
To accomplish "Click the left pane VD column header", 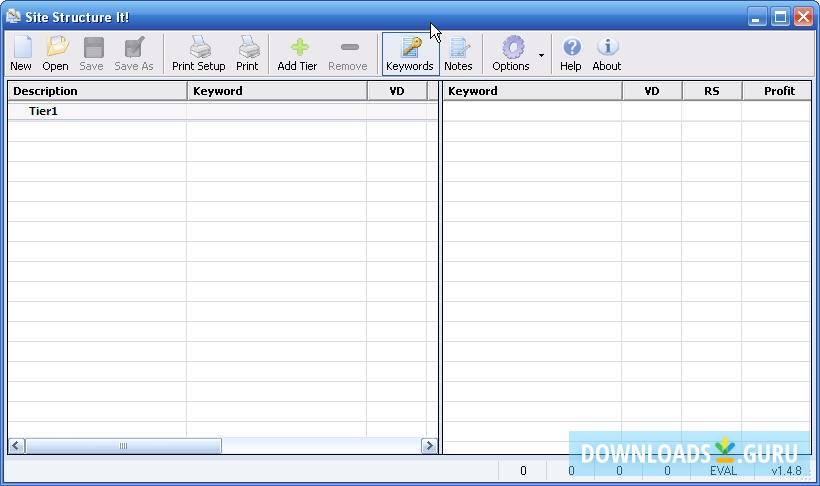I will pyautogui.click(x=397, y=91).
